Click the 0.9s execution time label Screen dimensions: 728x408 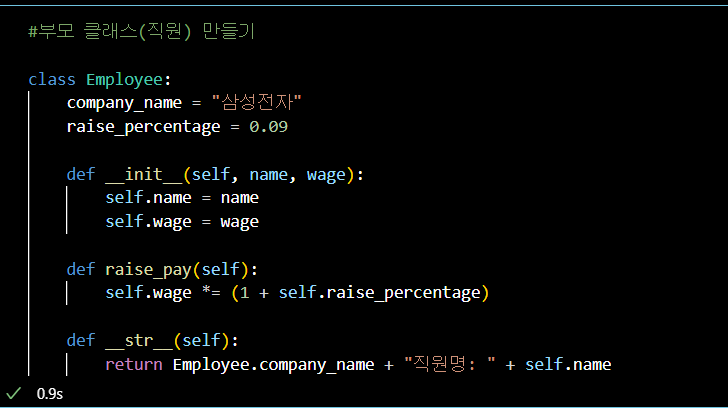pyautogui.click(x=50, y=394)
